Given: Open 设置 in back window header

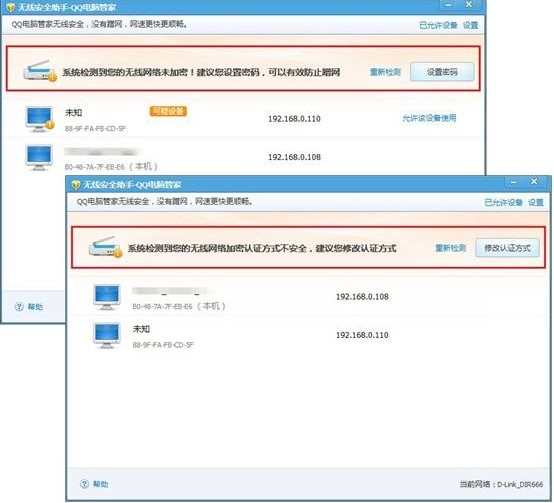Looking at the screenshot, I should pos(470,25).
